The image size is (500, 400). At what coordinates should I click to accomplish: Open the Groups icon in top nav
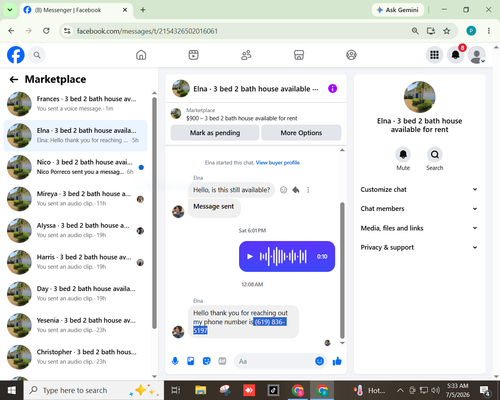351,55
